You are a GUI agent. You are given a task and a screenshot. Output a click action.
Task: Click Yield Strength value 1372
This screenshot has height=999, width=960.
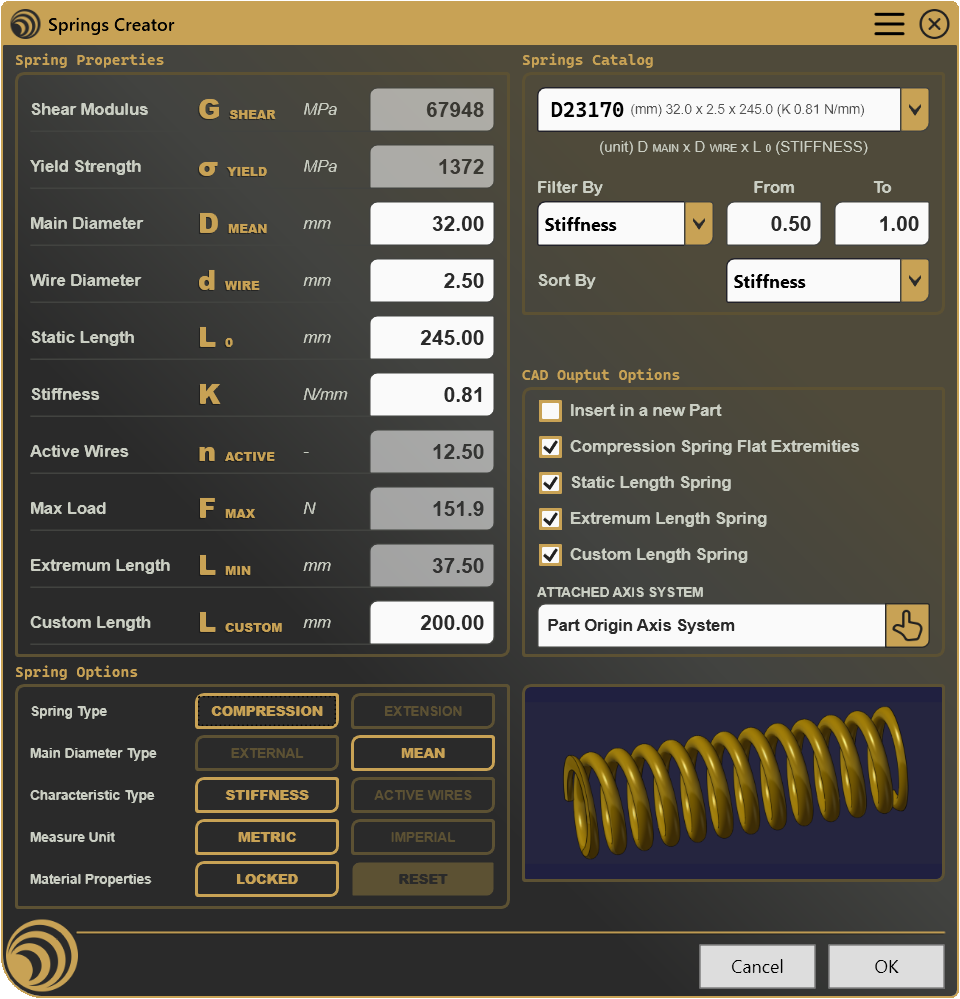click(432, 166)
